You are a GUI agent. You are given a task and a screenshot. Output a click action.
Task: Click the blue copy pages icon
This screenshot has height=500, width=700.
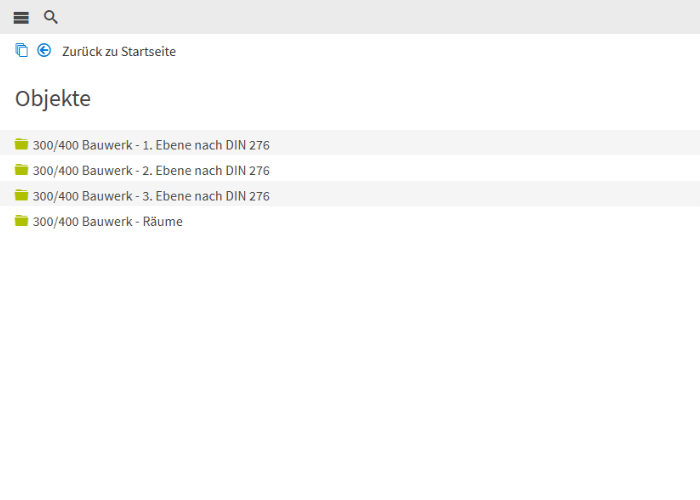click(x=21, y=50)
